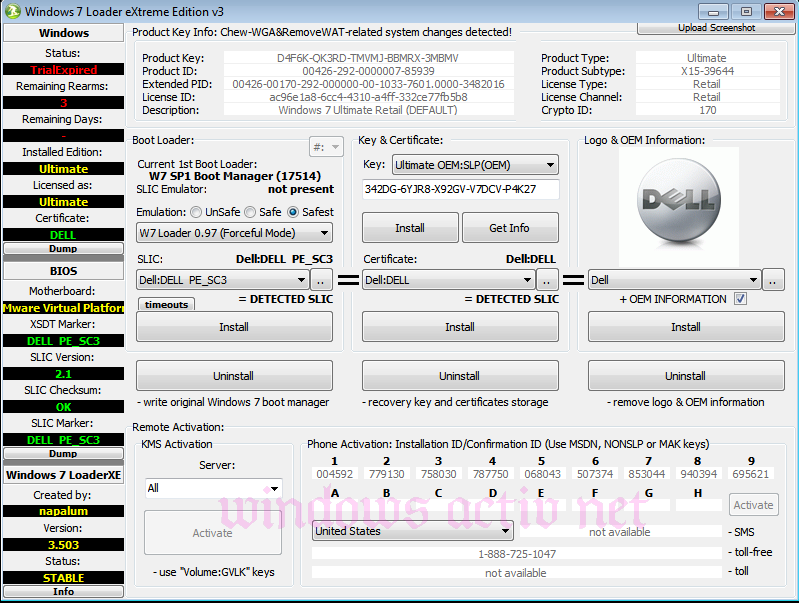This screenshot has height=603, width=799.
Task: Click the Info button at bottom left
Action: pyautogui.click(x=63, y=592)
